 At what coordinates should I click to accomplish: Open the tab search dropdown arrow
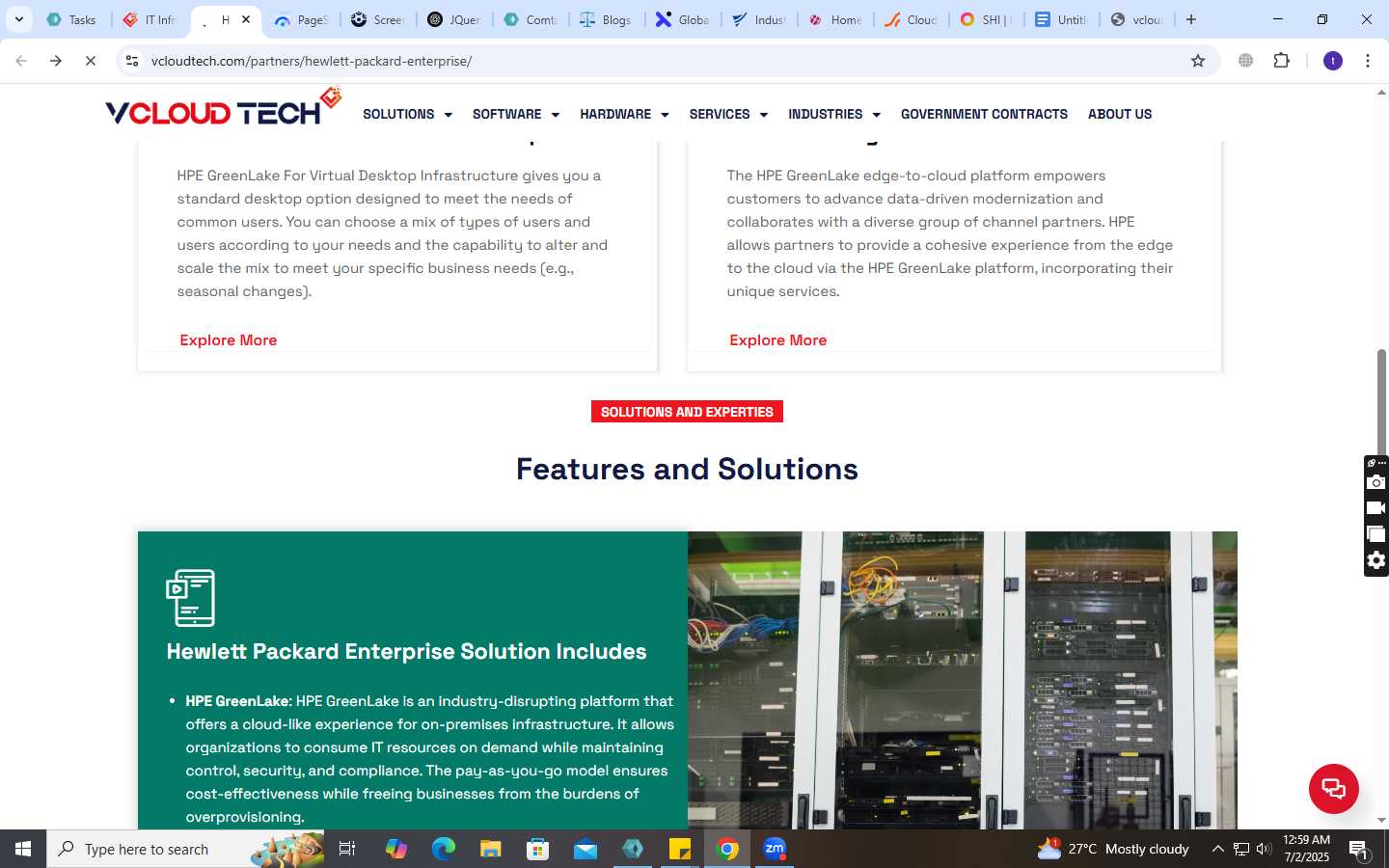pyautogui.click(x=18, y=19)
